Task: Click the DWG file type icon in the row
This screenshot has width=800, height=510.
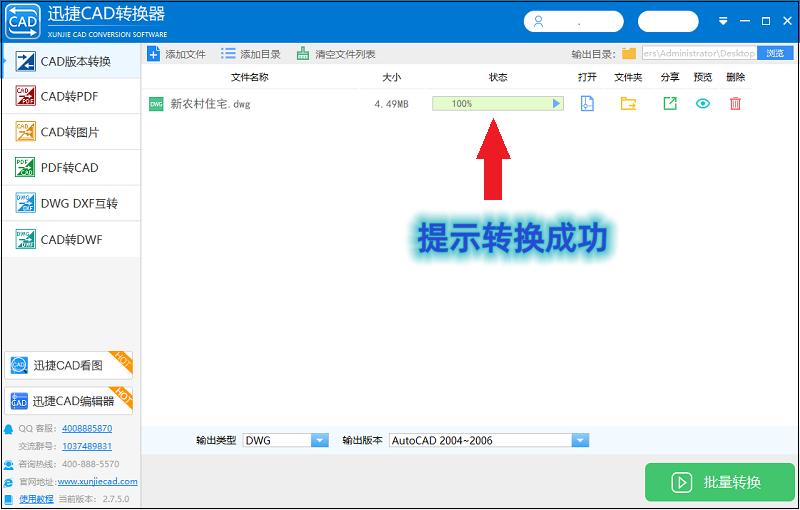Action: pos(156,104)
